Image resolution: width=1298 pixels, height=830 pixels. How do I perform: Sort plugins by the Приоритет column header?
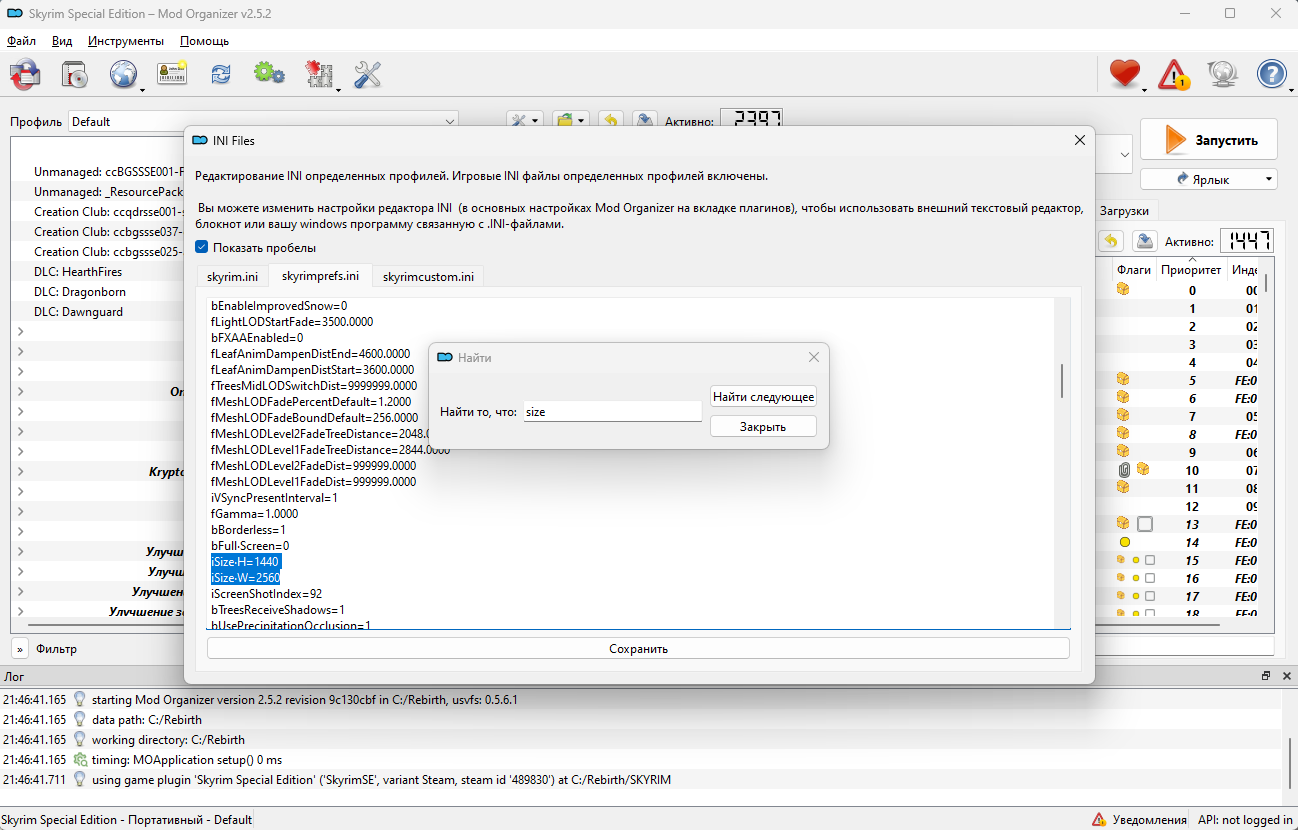tap(1191, 269)
